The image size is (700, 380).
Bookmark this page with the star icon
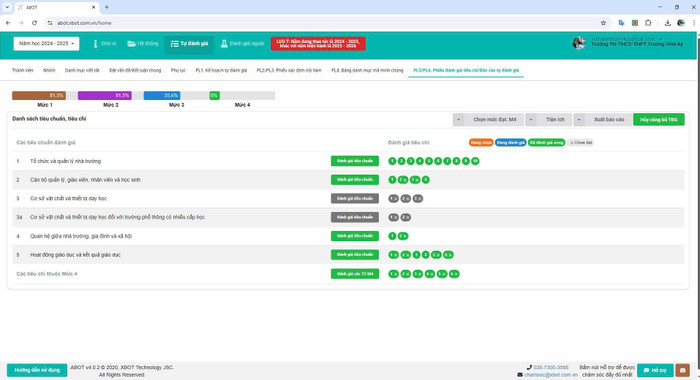[x=603, y=23]
